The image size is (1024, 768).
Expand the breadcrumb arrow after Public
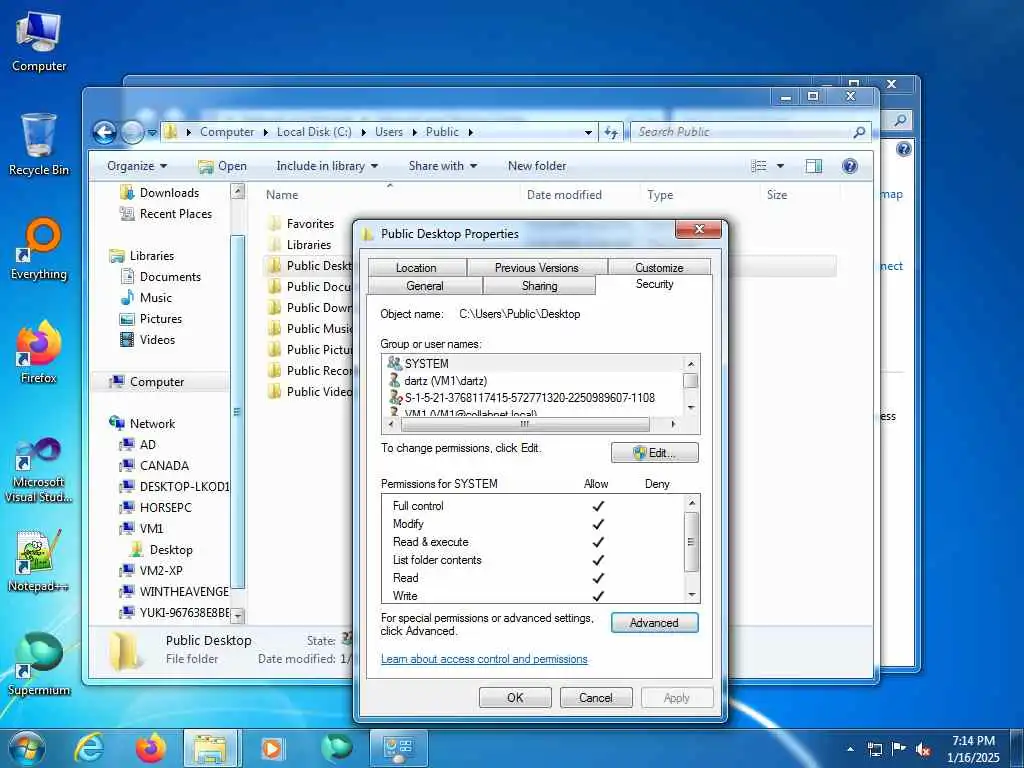470,133
